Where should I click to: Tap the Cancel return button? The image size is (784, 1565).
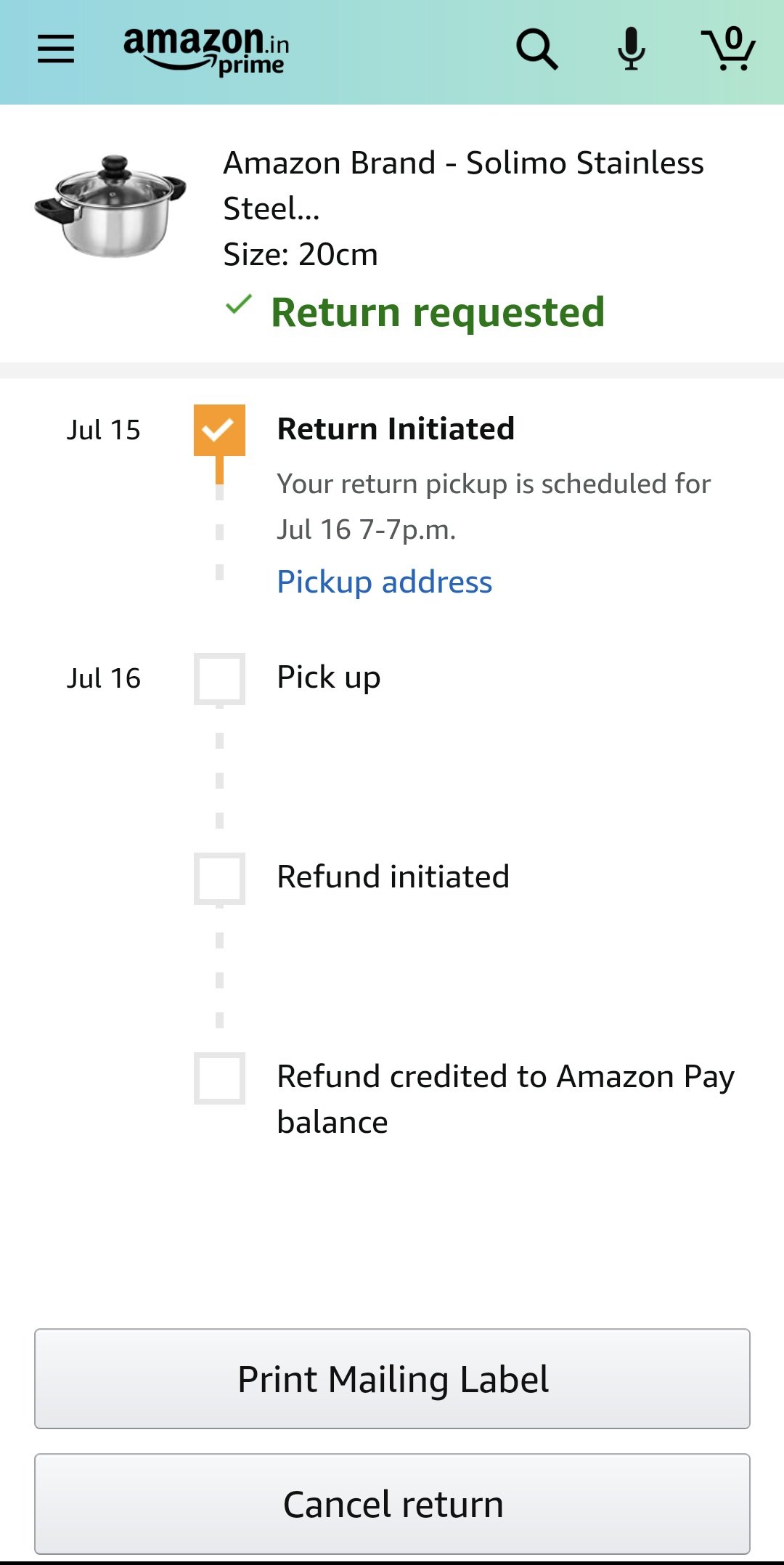pyautogui.click(x=392, y=1503)
